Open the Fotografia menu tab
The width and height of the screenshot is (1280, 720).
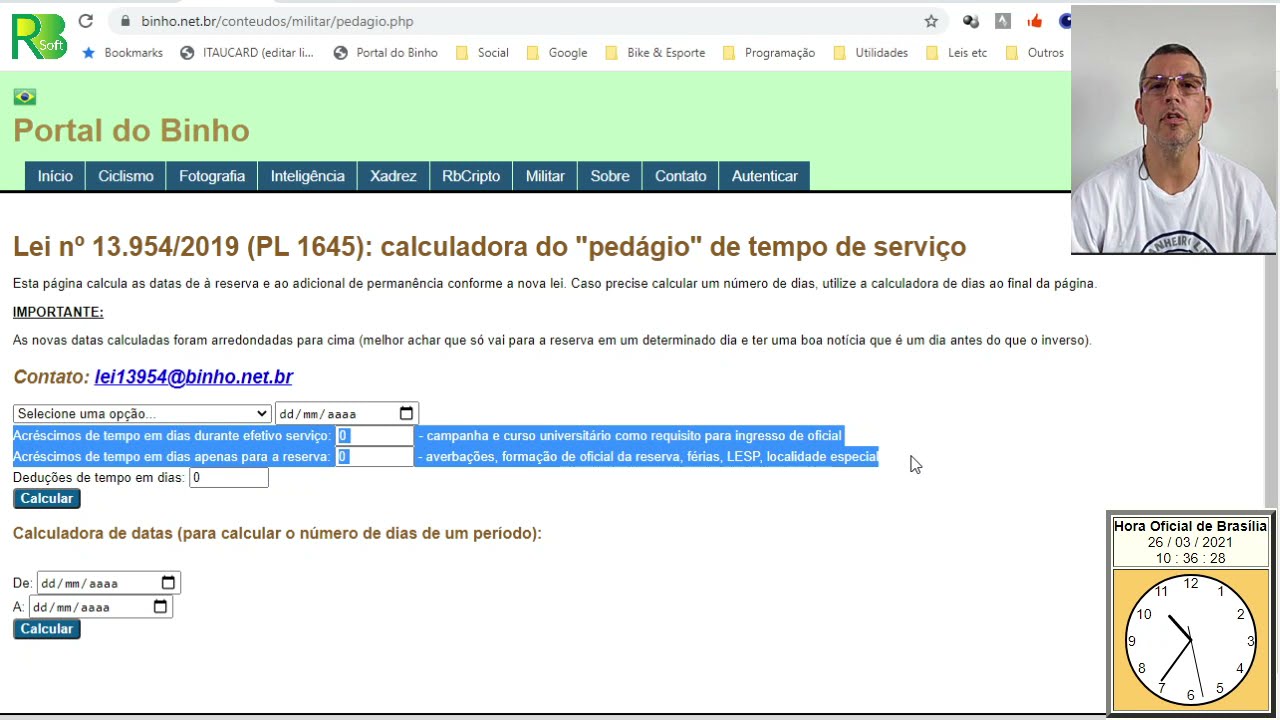tap(212, 176)
